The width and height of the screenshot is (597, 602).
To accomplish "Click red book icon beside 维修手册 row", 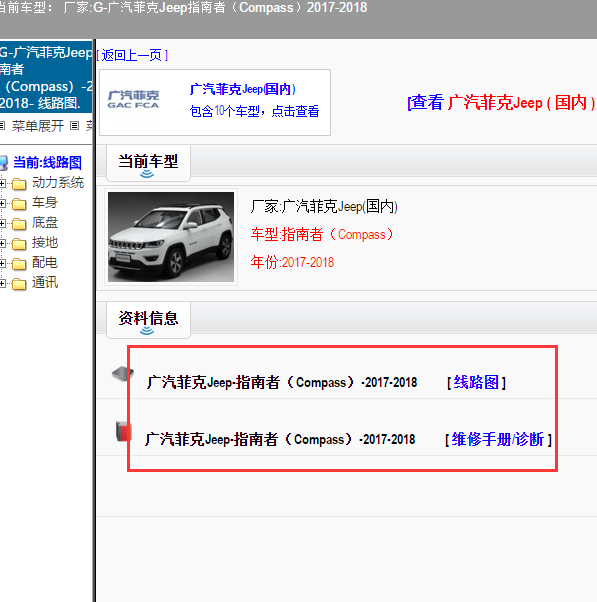I will tap(123, 432).
